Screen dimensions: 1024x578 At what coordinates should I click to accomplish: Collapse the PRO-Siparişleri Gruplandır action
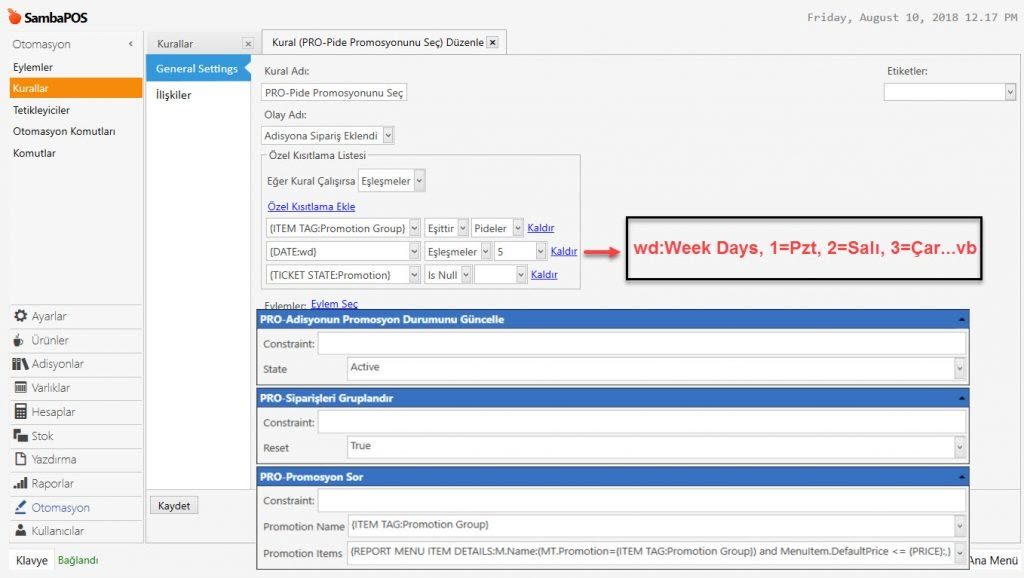coord(961,398)
